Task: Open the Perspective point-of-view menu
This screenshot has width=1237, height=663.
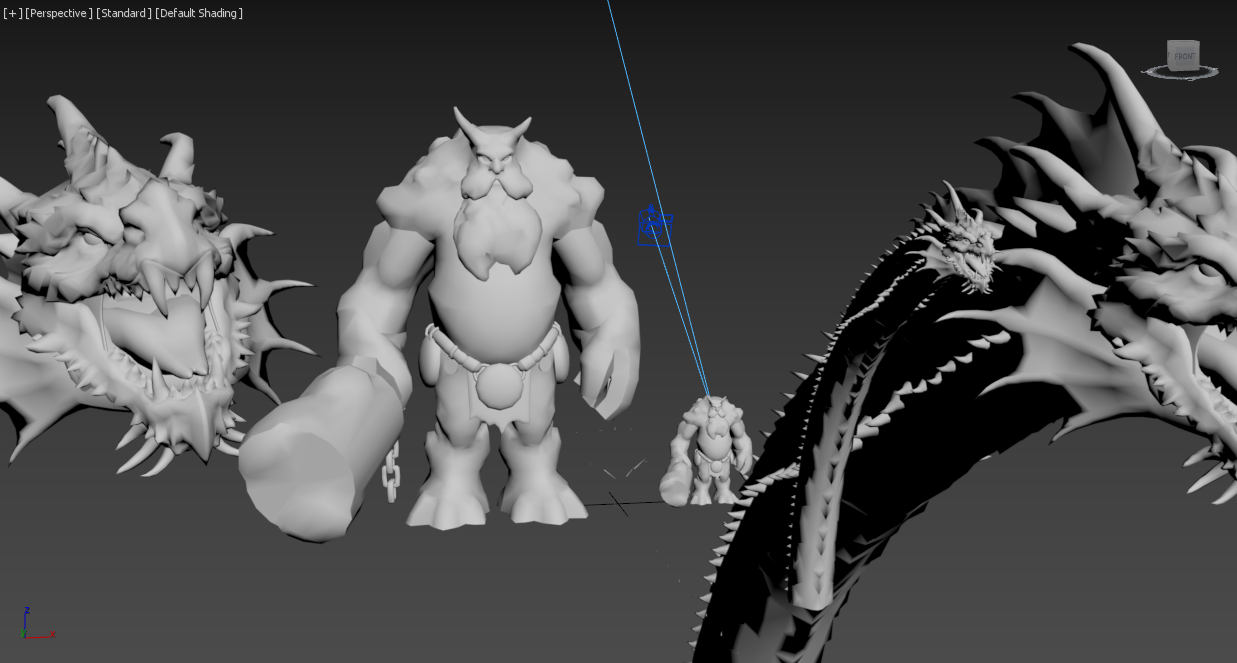Action: (58, 13)
